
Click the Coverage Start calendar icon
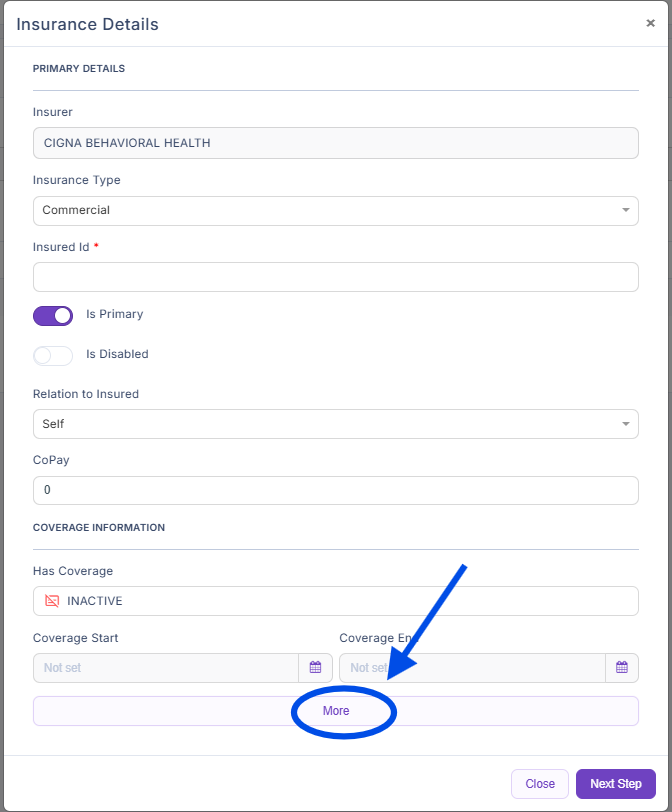[x=315, y=668]
